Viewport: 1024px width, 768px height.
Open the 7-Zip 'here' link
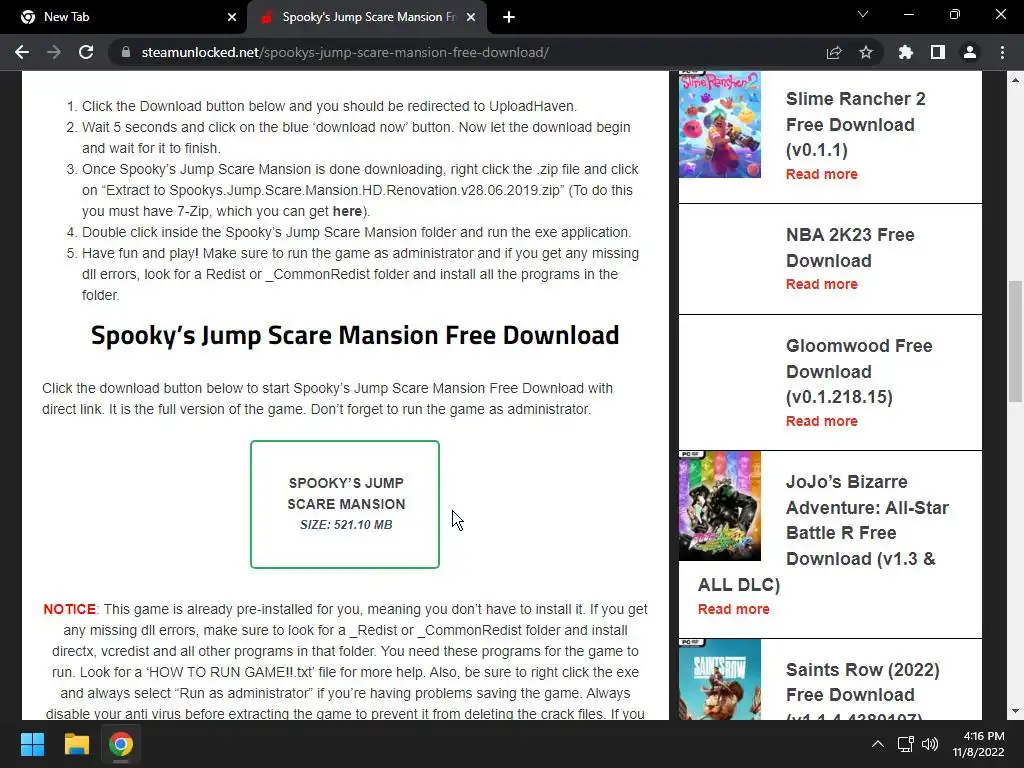[x=347, y=212]
